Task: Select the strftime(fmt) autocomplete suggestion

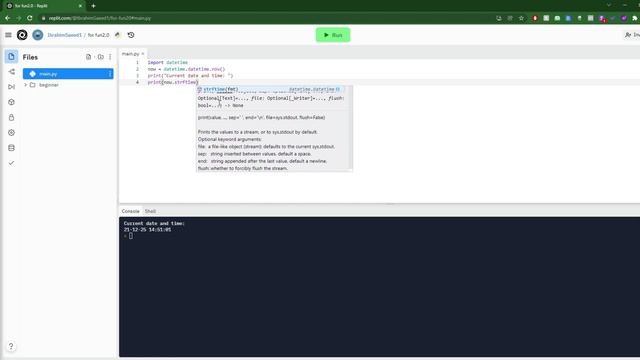Action: tap(270, 89)
